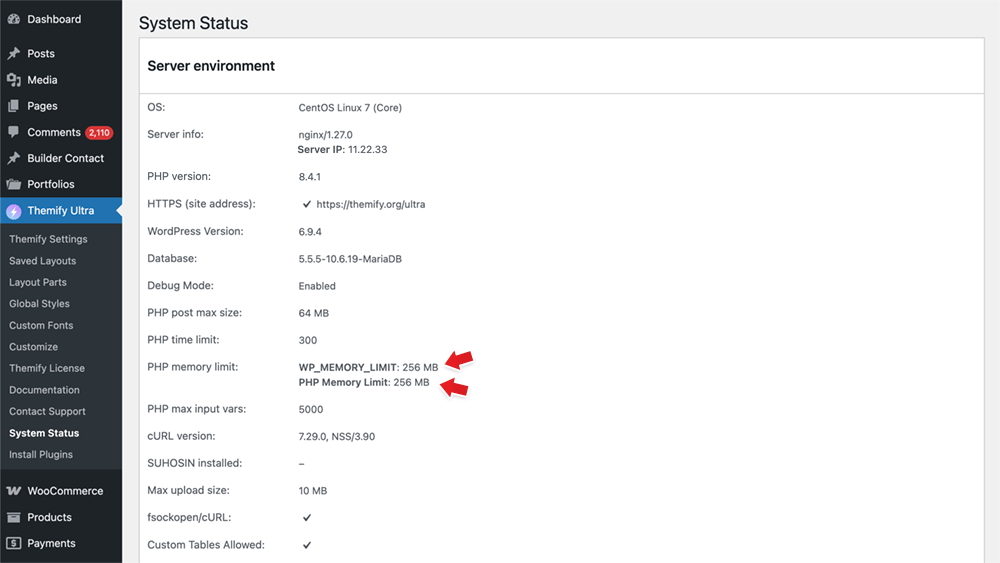Open the Customize submenu link
The height and width of the screenshot is (563, 1000).
click(x=33, y=347)
